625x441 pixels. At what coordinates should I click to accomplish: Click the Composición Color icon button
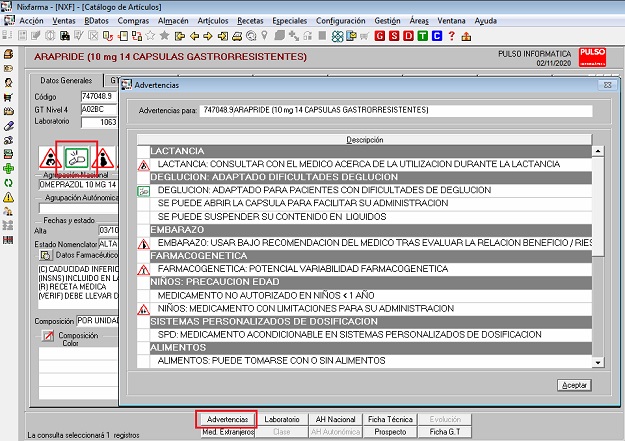(x=48, y=336)
